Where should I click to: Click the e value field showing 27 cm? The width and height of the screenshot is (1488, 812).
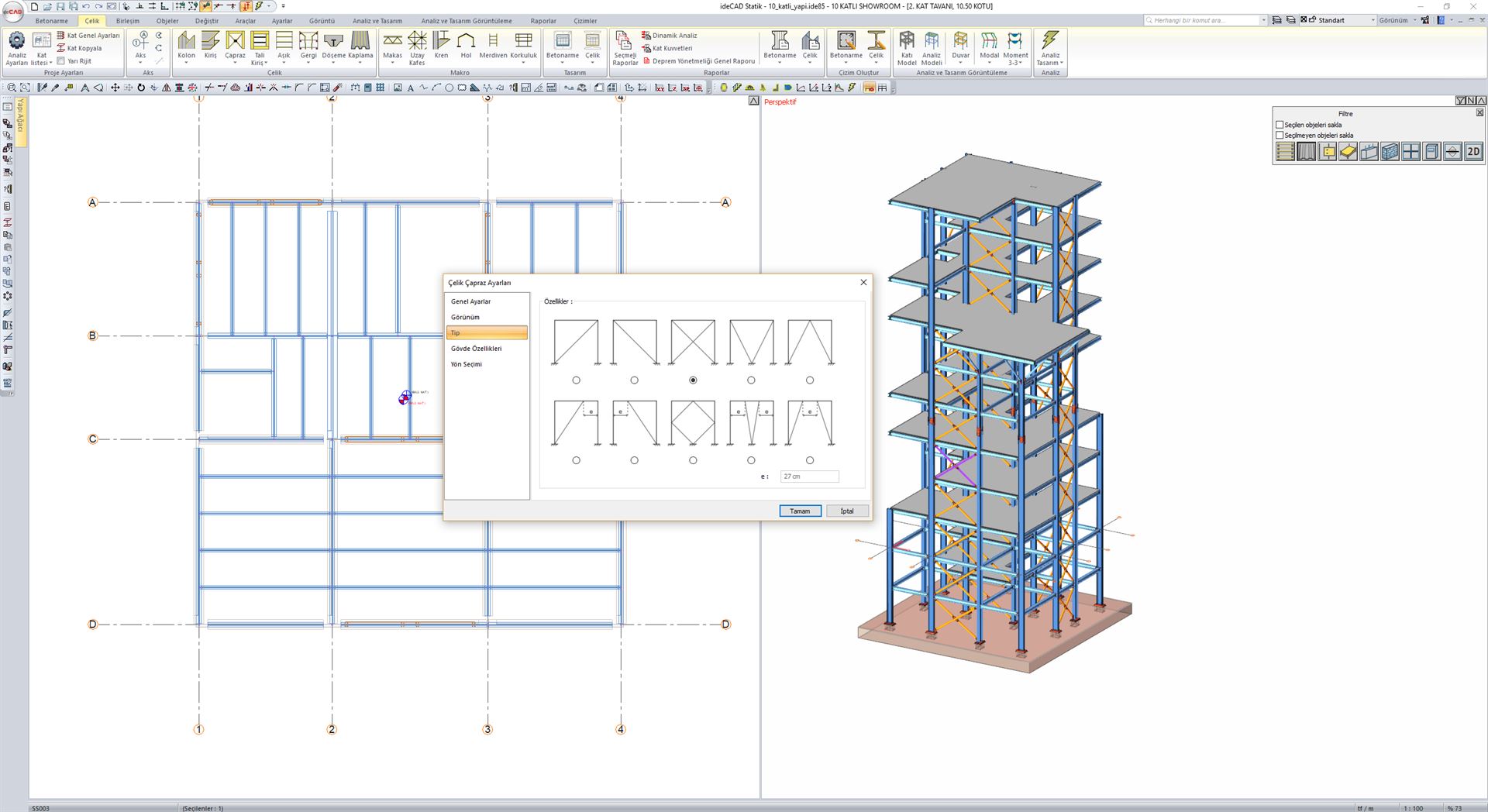coord(808,476)
